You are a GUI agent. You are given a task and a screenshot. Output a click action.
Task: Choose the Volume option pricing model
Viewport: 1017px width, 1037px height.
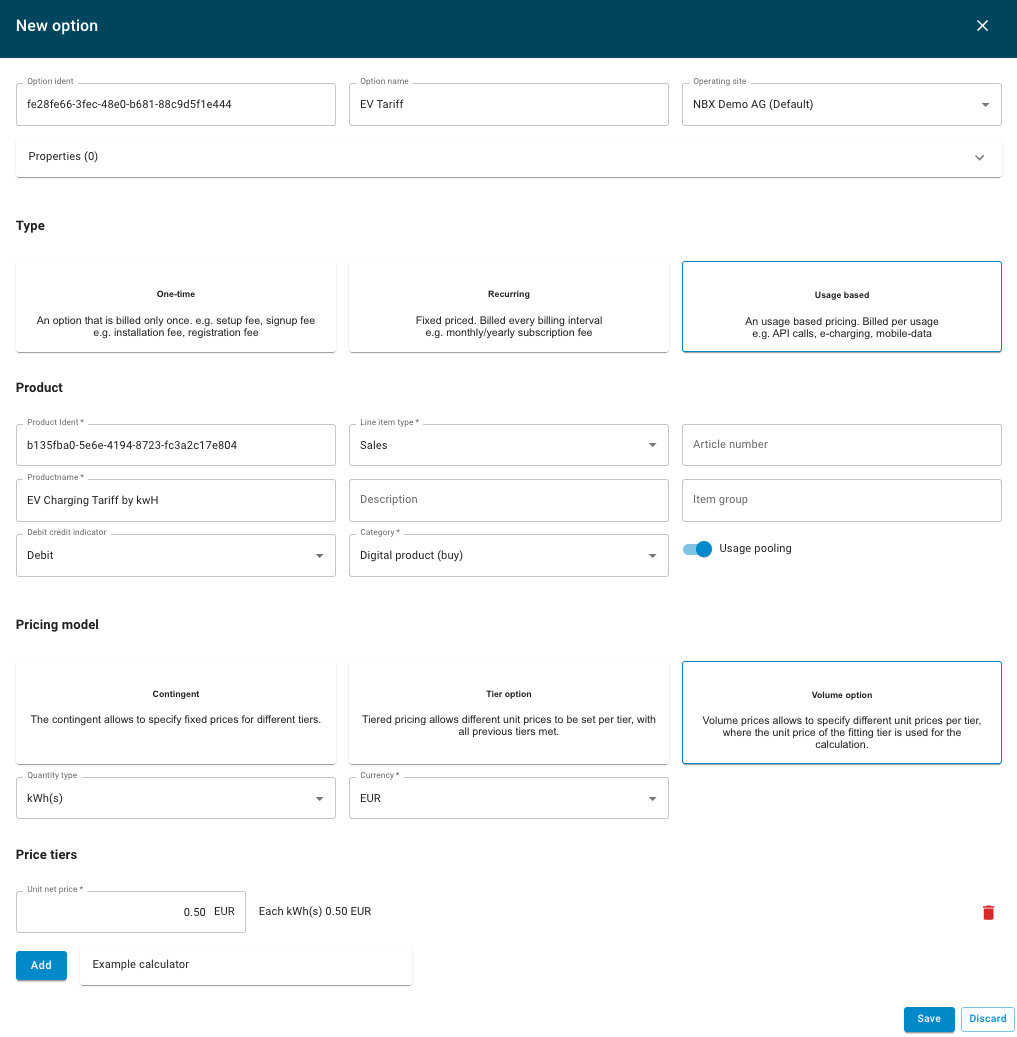(x=841, y=712)
